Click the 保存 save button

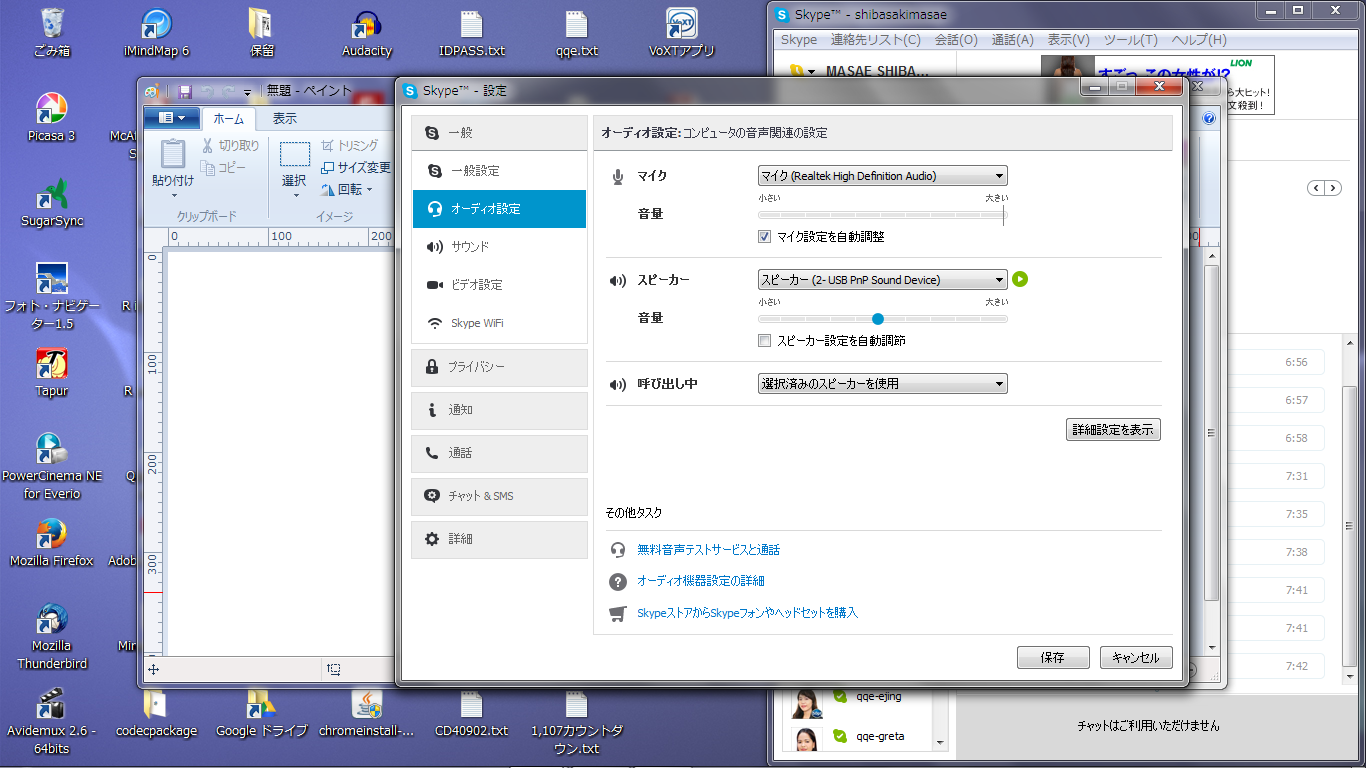pos(1052,658)
